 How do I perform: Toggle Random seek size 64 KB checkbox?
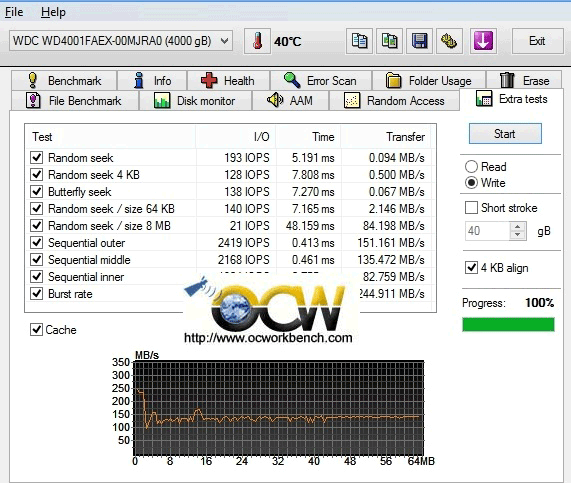(x=36, y=209)
